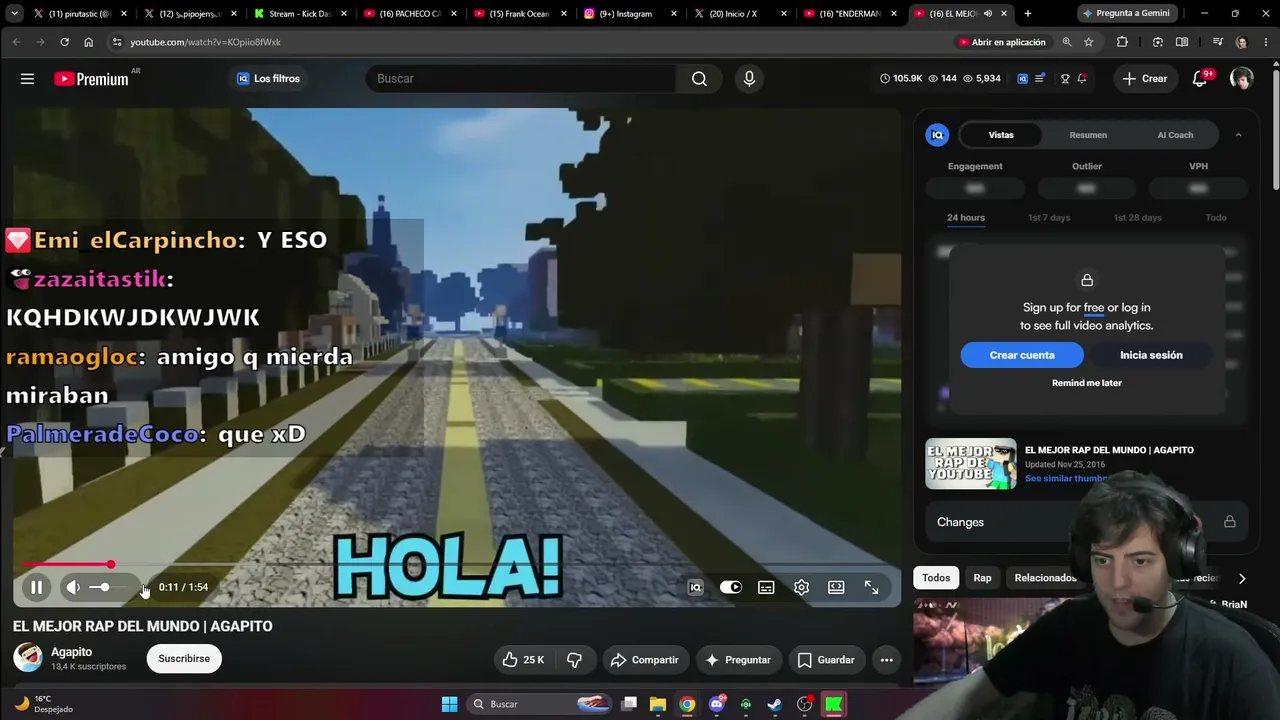This screenshot has width=1280, height=720.
Task: Toggle autoplay switch in the player
Action: (x=731, y=587)
